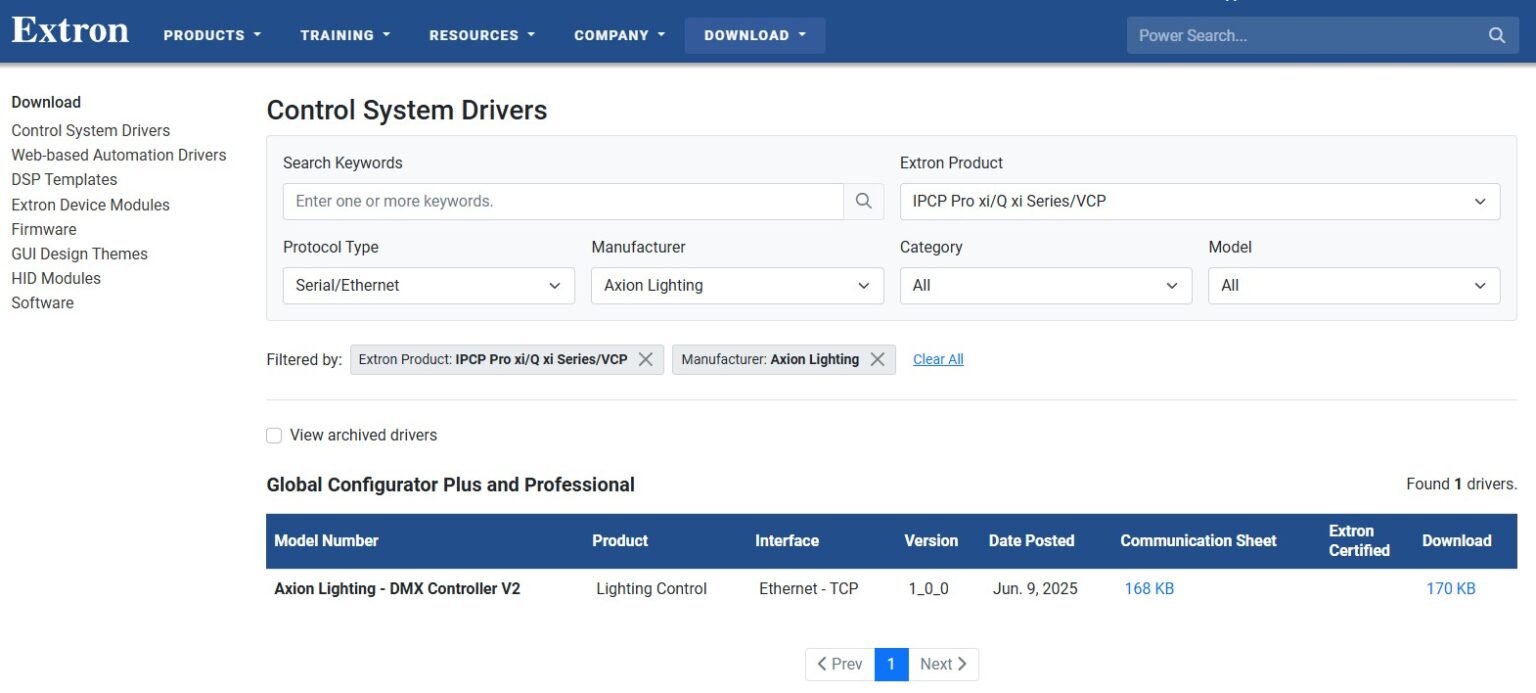Download the 170 KB driver file
This screenshot has width=1536, height=693.
pyautogui.click(x=1451, y=589)
